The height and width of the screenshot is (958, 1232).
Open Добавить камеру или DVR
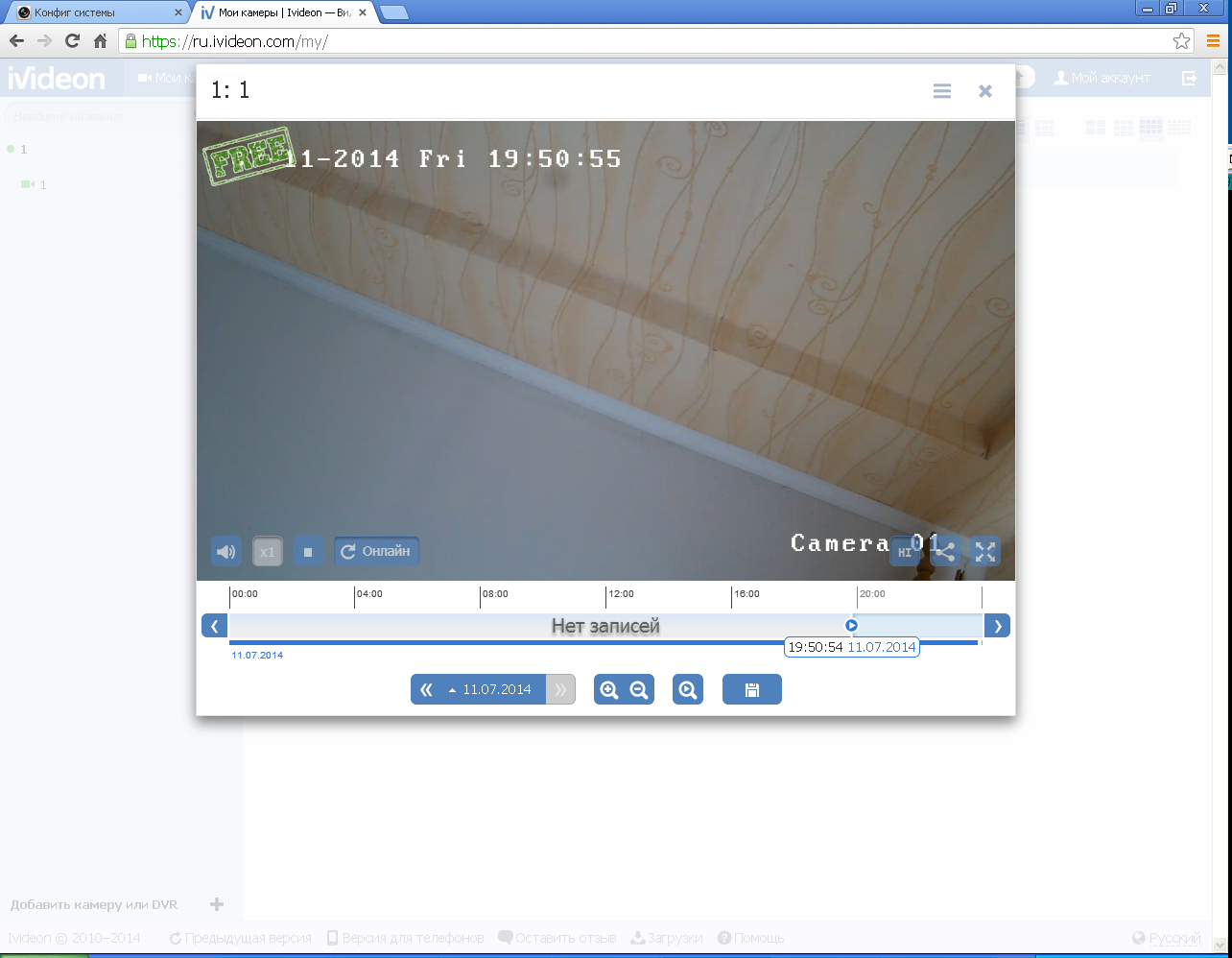[x=94, y=904]
